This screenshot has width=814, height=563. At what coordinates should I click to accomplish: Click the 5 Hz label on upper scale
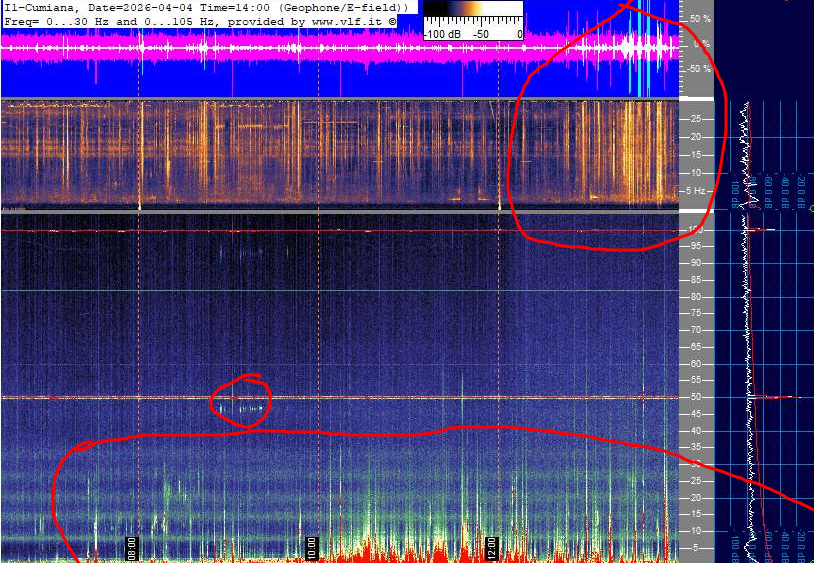pos(698,190)
